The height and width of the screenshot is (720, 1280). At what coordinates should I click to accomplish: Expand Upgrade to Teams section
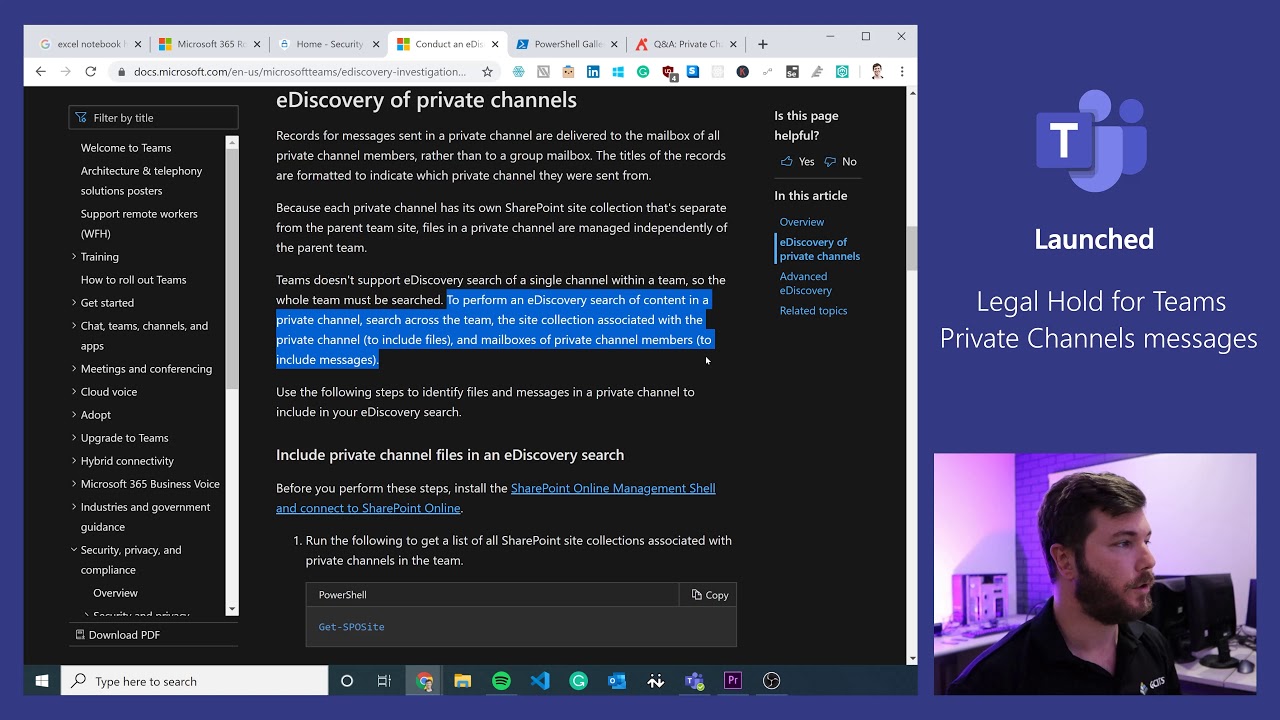tap(74, 438)
